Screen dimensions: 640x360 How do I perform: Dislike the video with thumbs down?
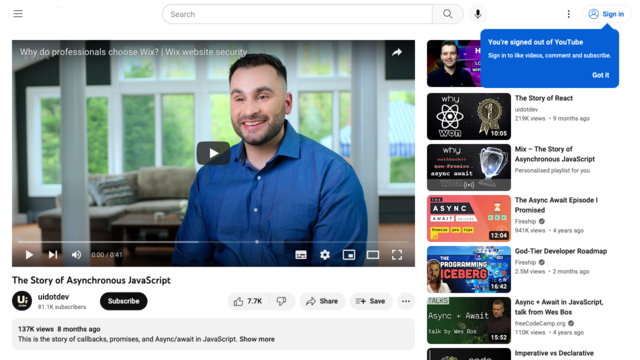pos(282,301)
